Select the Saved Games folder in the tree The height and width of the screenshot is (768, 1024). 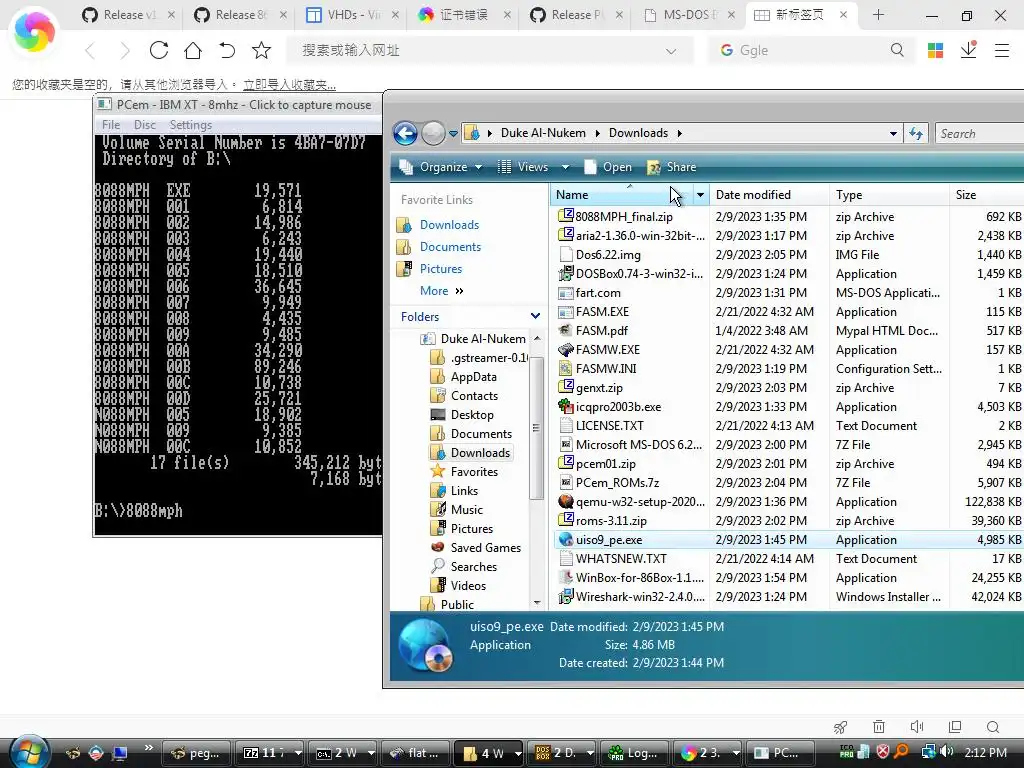tap(485, 548)
